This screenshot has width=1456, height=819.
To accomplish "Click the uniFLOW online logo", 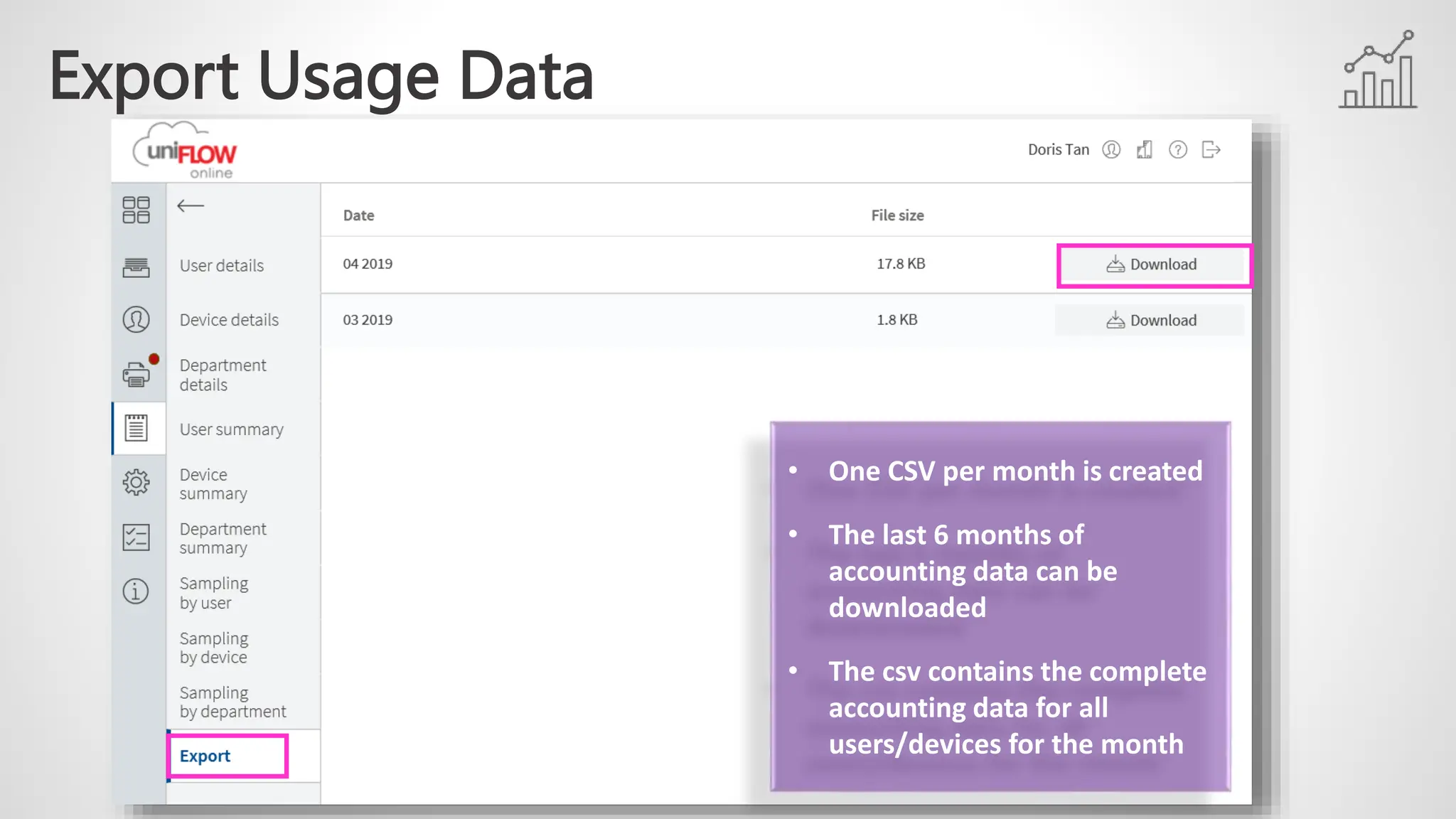I will (186, 151).
